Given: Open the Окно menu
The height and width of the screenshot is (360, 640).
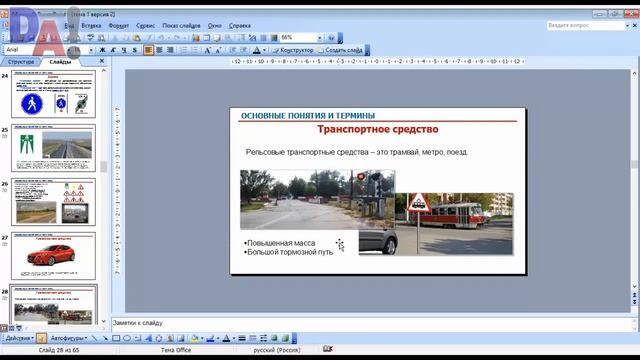Looking at the screenshot, I should [214, 26].
